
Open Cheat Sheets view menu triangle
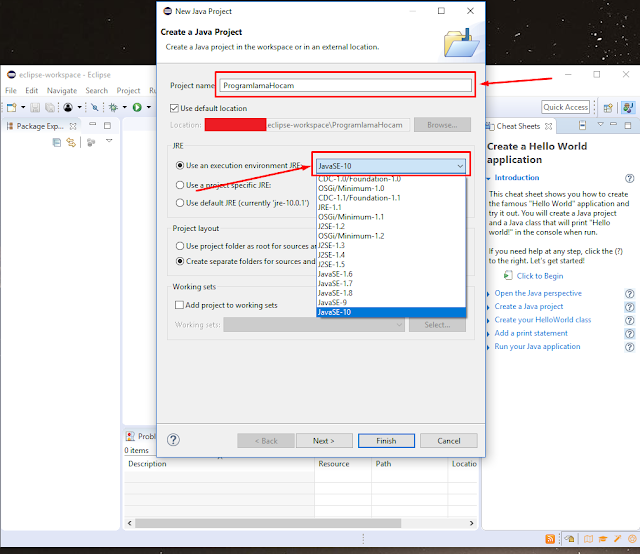[600, 124]
